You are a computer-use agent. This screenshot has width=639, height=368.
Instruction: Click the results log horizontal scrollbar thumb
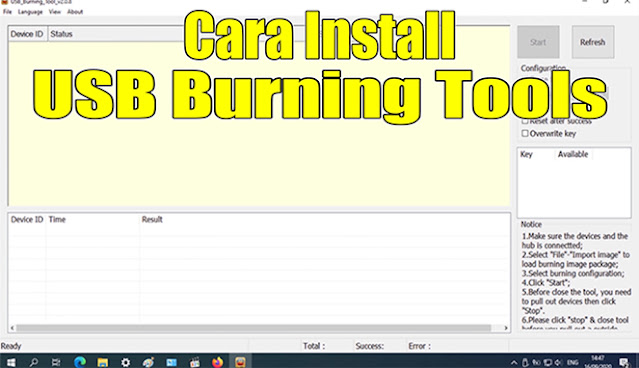click(x=253, y=328)
